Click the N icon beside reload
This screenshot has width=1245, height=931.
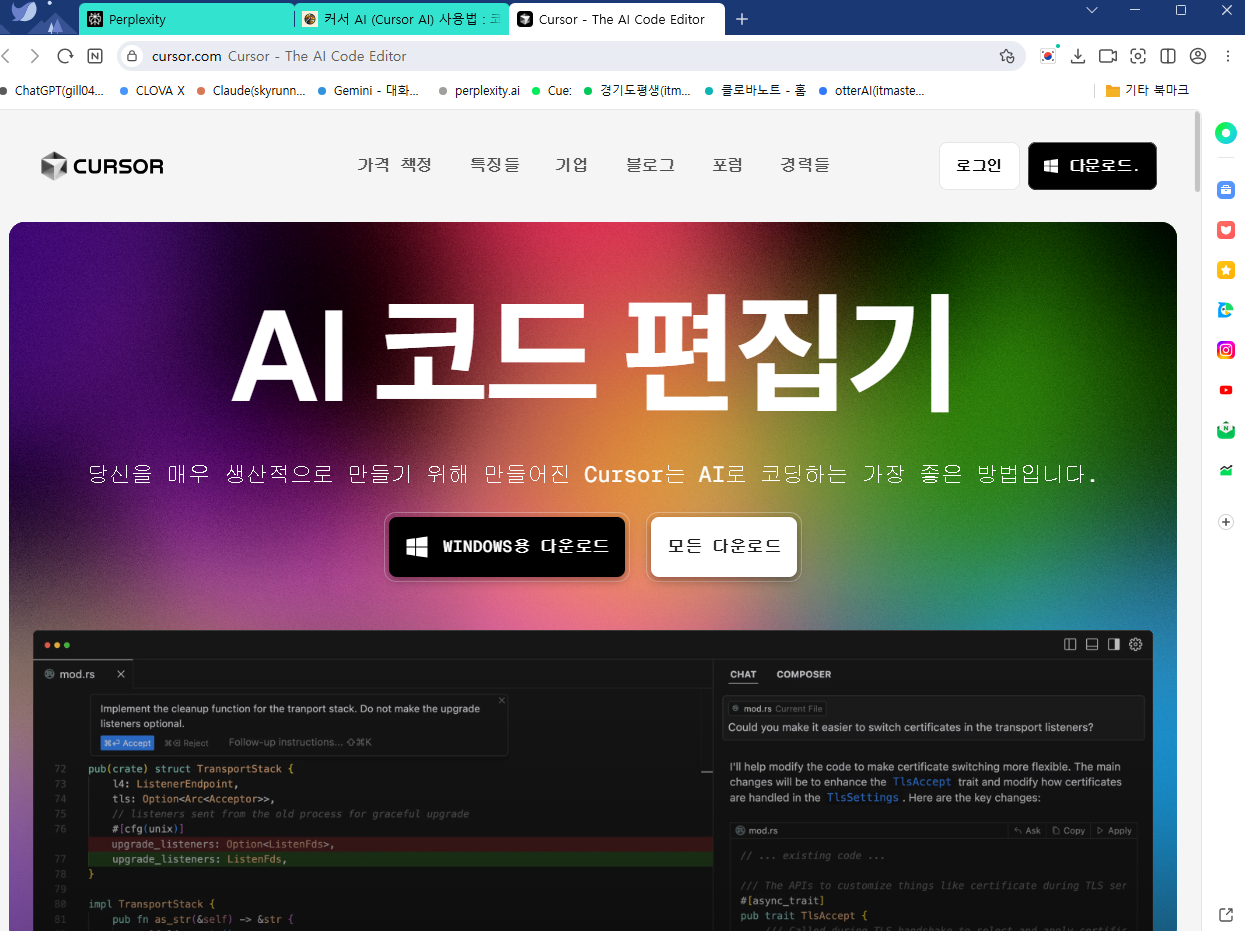pyautogui.click(x=95, y=56)
